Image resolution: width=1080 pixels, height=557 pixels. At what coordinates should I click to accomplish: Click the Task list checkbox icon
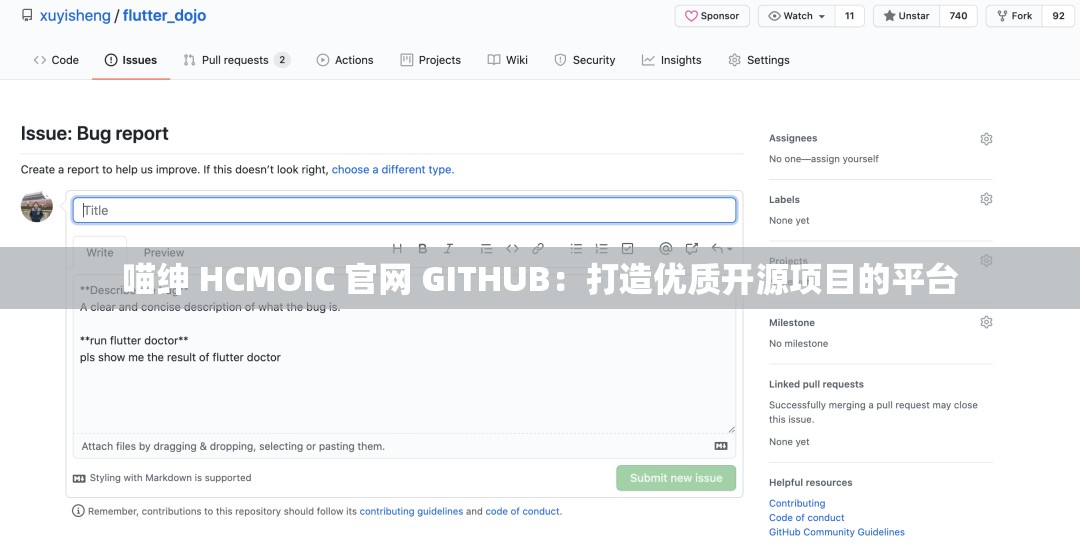(627, 249)
